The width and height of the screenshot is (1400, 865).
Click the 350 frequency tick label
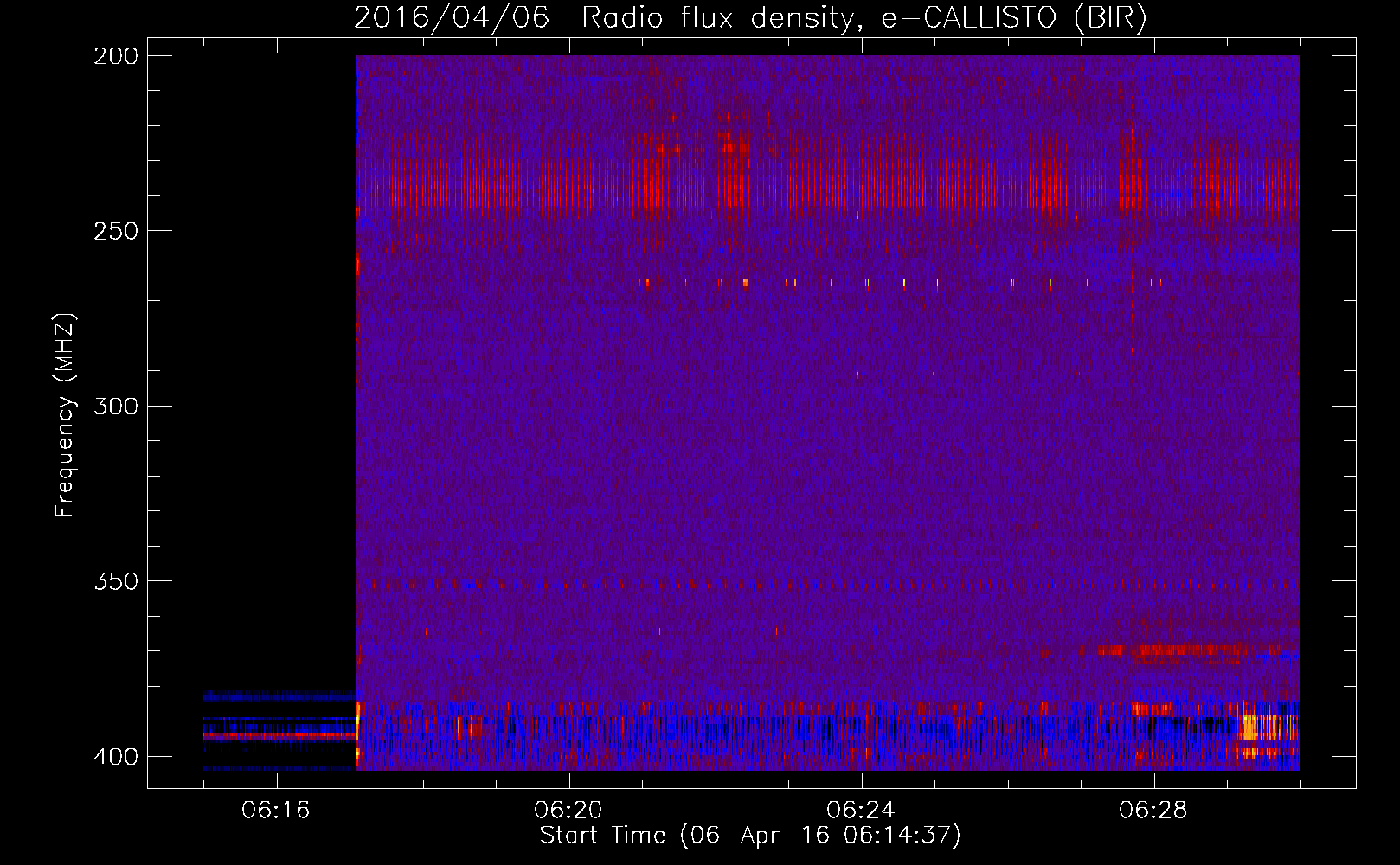coord(116,581)
